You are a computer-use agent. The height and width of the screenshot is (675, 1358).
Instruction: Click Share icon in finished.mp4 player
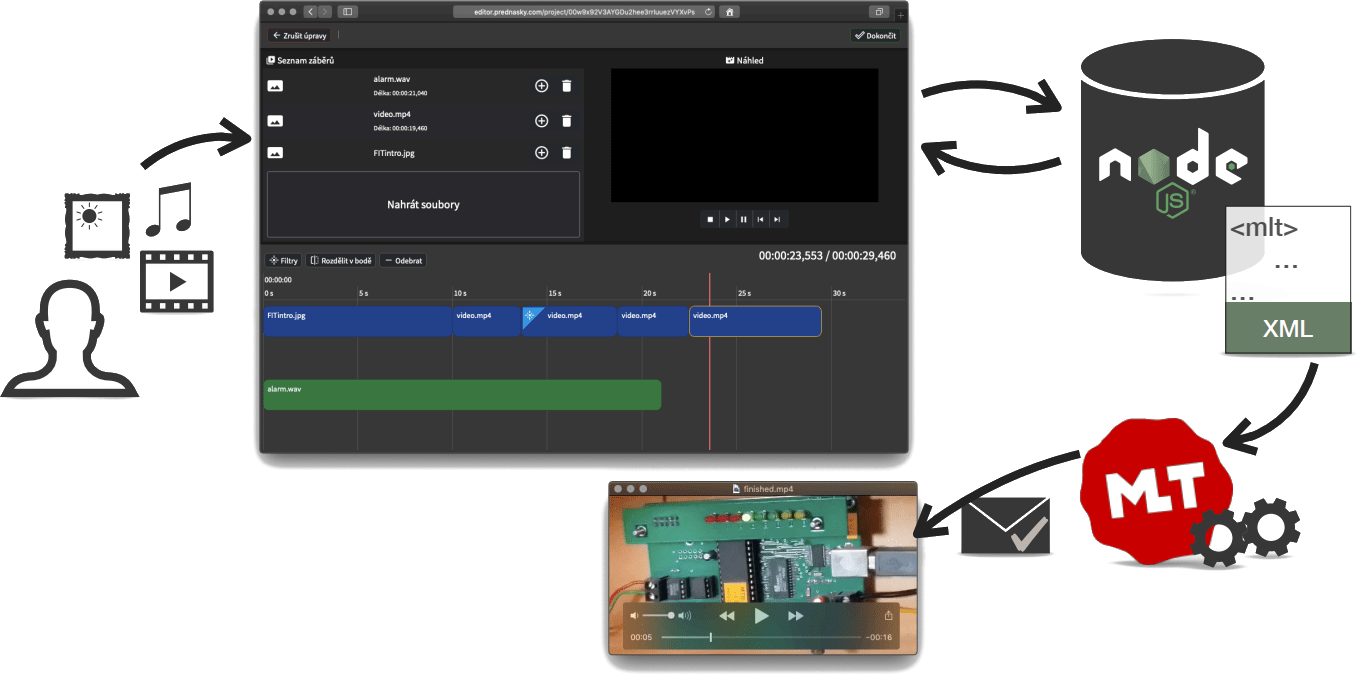pos(889,615)
